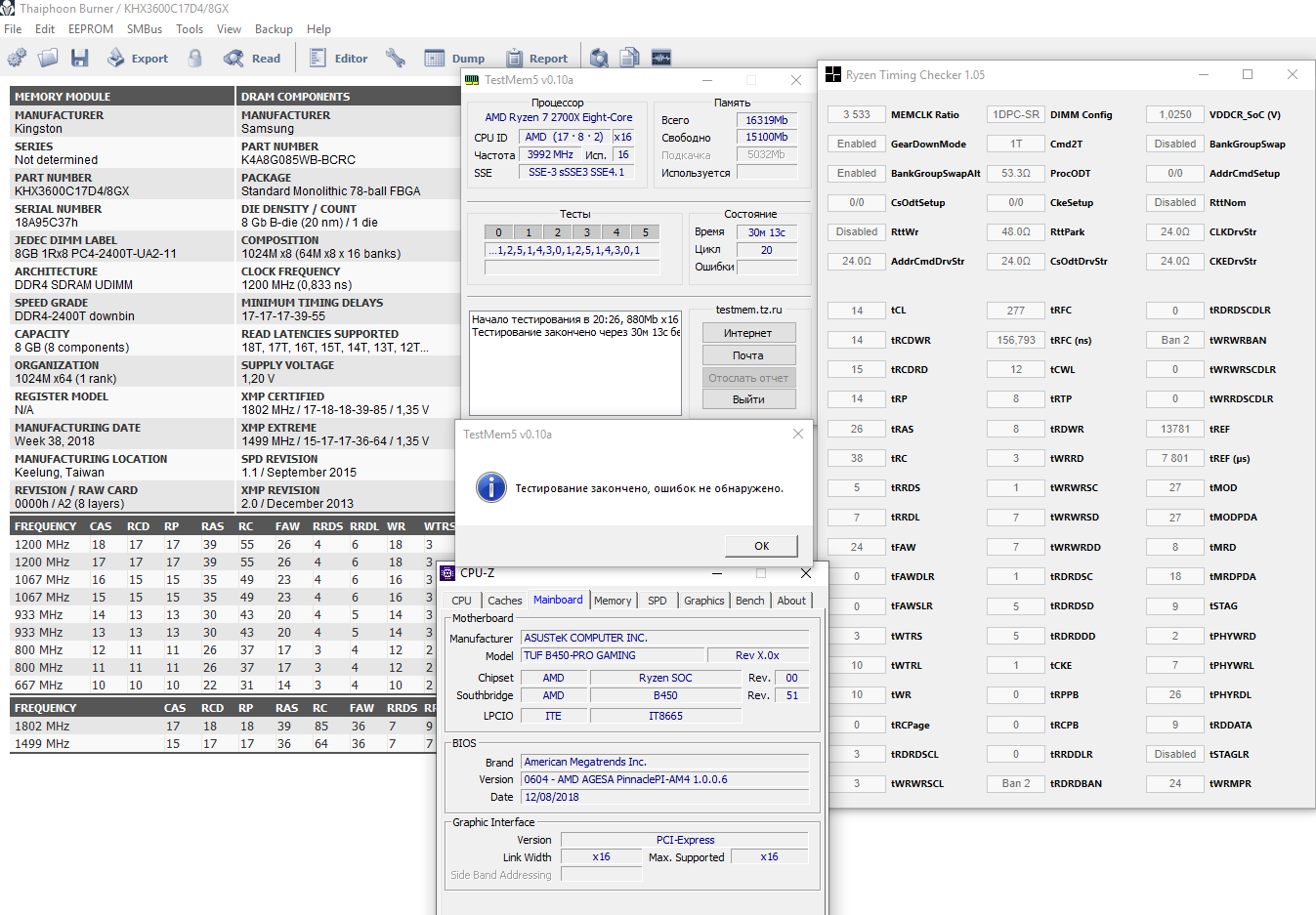Save with the floppy disk icon
Image resolution: width=1316 pixels, height=915 pixels.
[80, 59]
